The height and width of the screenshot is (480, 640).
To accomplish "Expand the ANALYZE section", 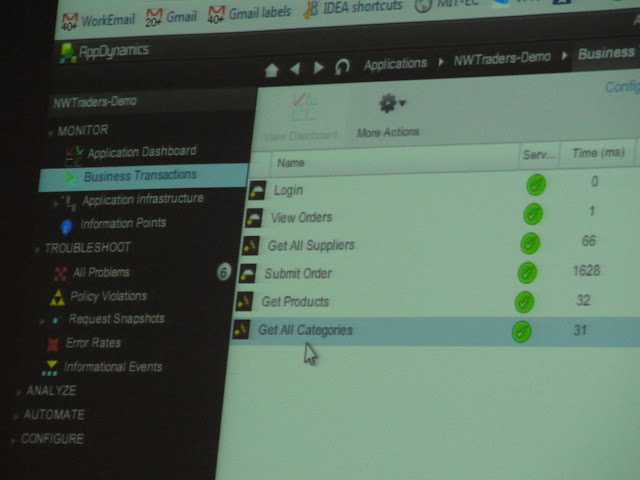I will coord(18,393).
